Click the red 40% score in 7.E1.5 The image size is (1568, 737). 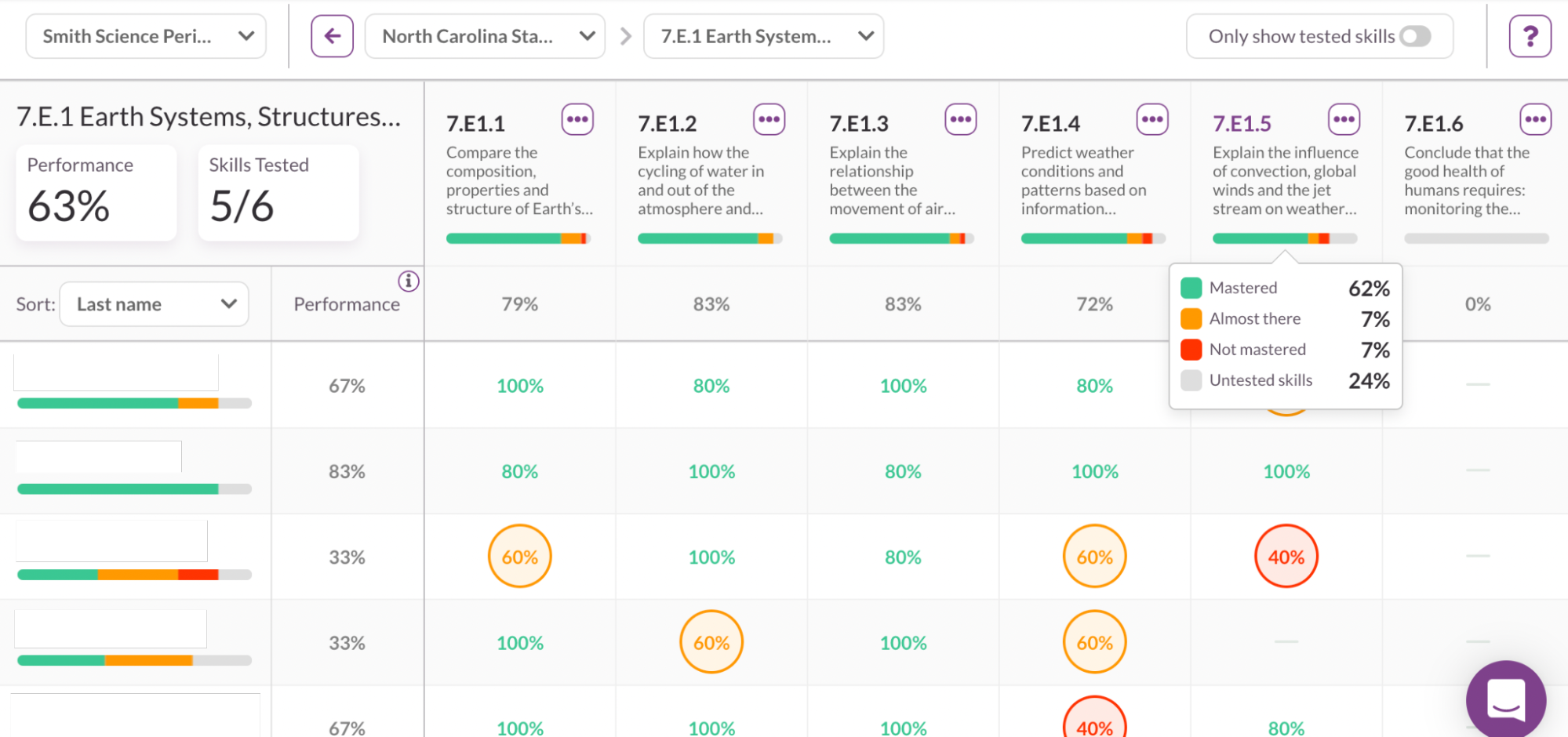click(1286, 557)
